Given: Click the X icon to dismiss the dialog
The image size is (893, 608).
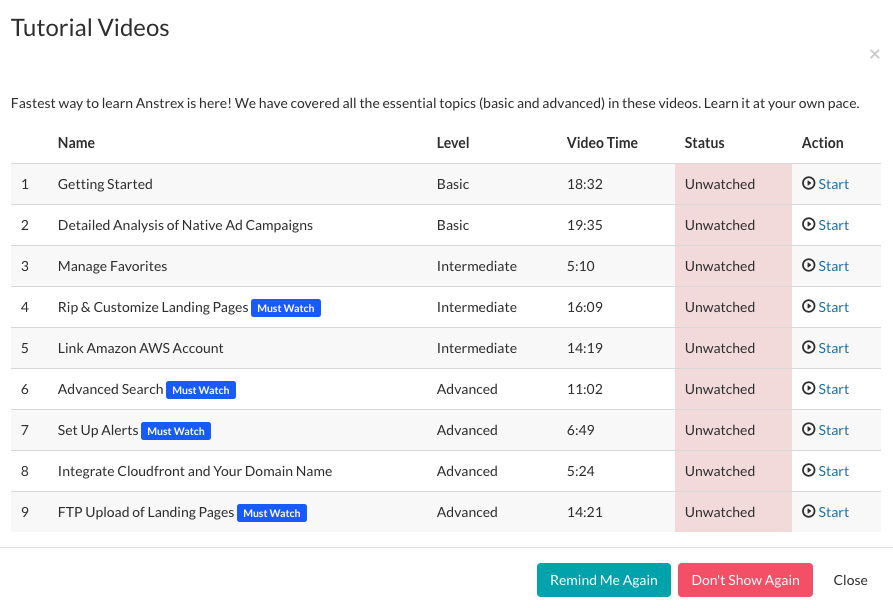Looking at the screenshot, I should (876, 54).
